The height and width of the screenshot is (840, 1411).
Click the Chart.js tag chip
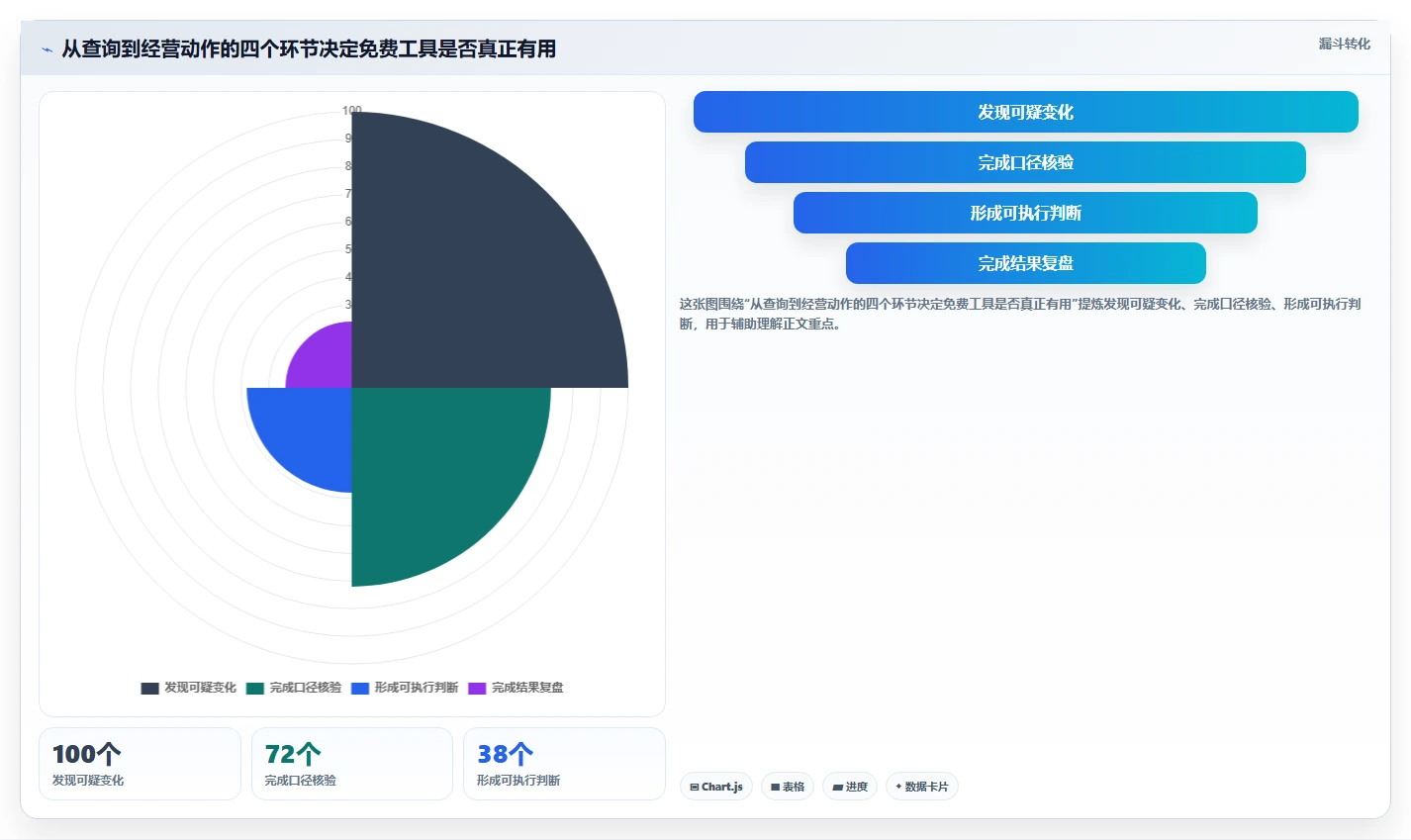coord(716,787)
